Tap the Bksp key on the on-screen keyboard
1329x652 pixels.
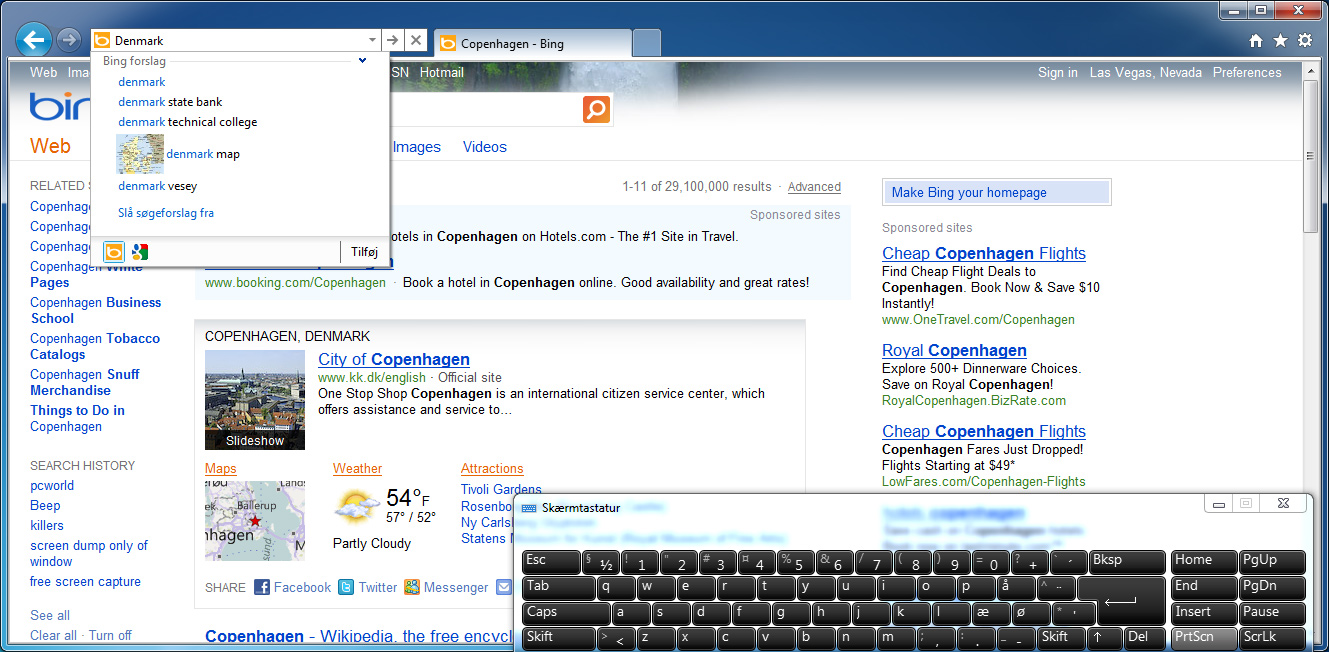[1127, 561]
